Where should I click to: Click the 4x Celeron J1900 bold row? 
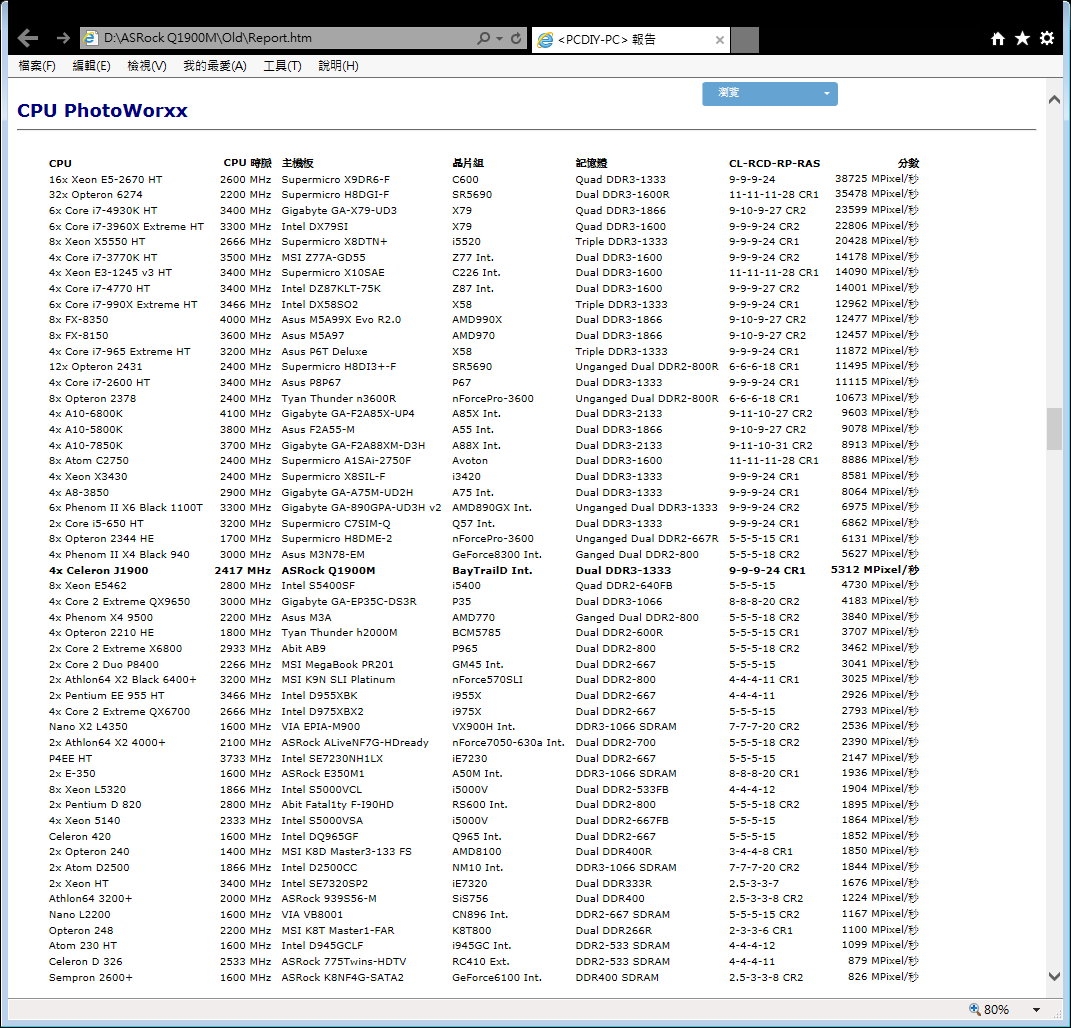(484, 570)
